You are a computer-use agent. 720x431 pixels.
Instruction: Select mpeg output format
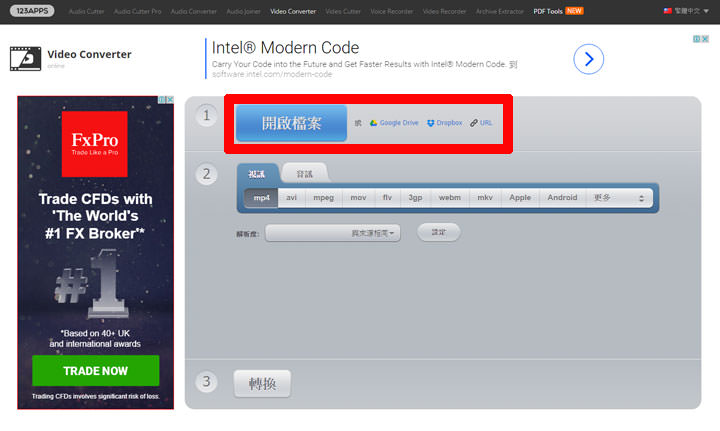coord(324,198)
